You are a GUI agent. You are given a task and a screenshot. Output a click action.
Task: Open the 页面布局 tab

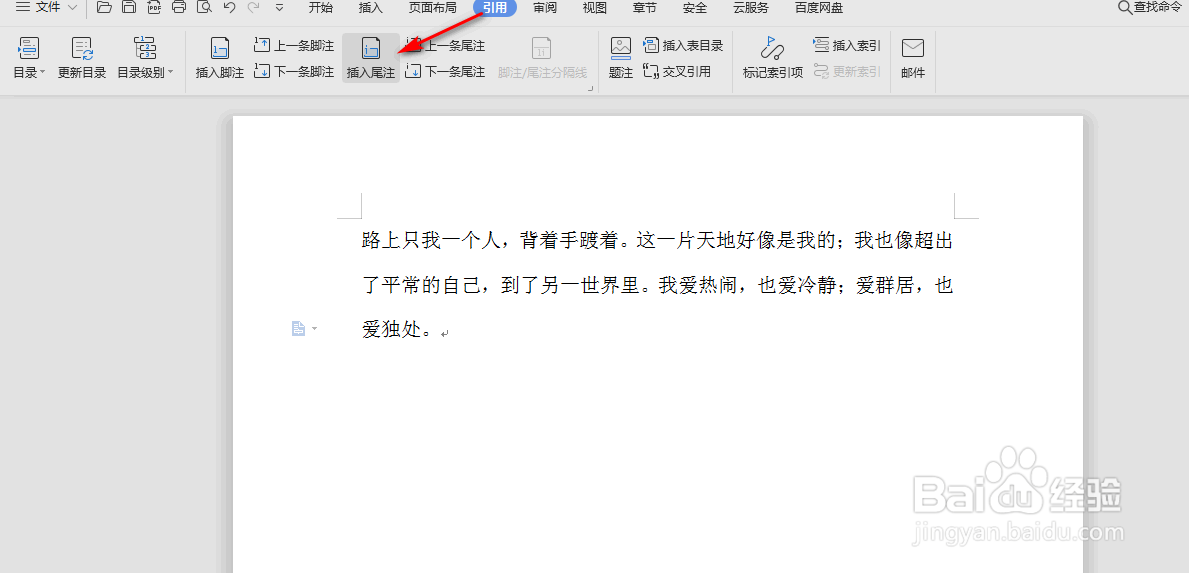[x=432, y=8]
